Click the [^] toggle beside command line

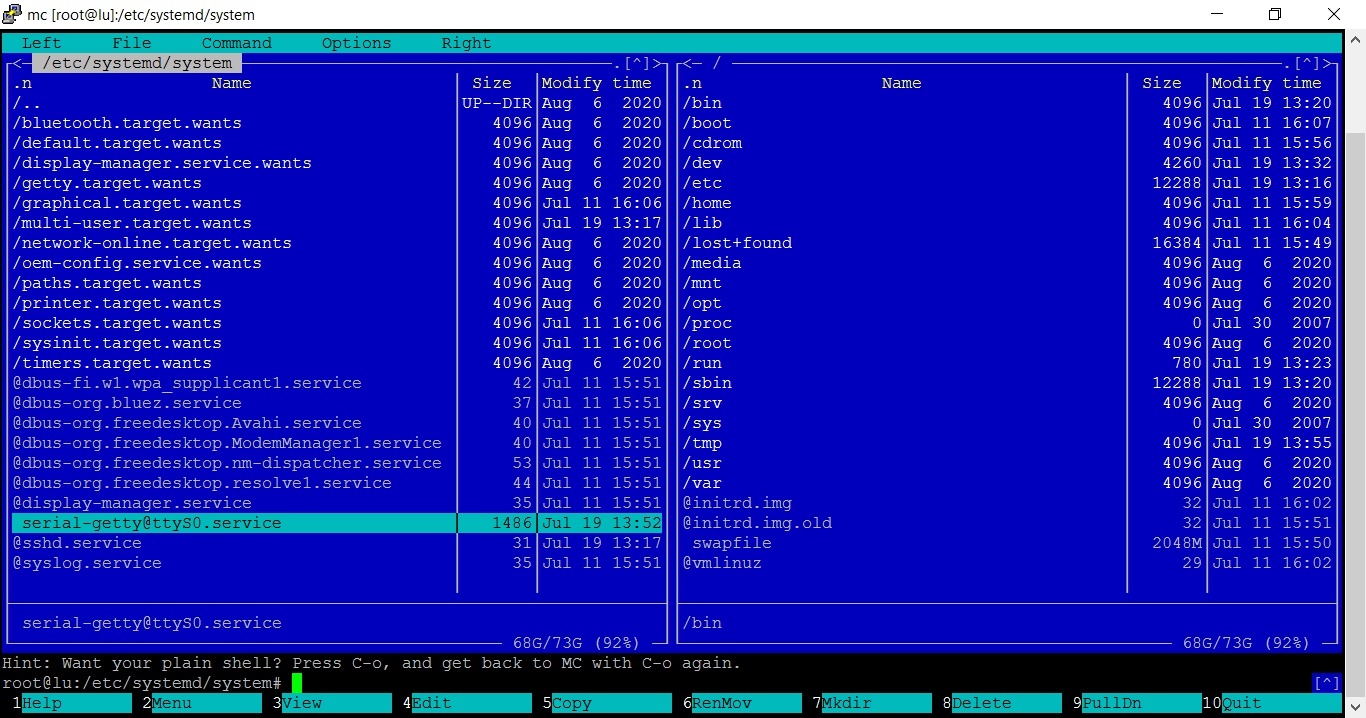[x=1326, y=683]
